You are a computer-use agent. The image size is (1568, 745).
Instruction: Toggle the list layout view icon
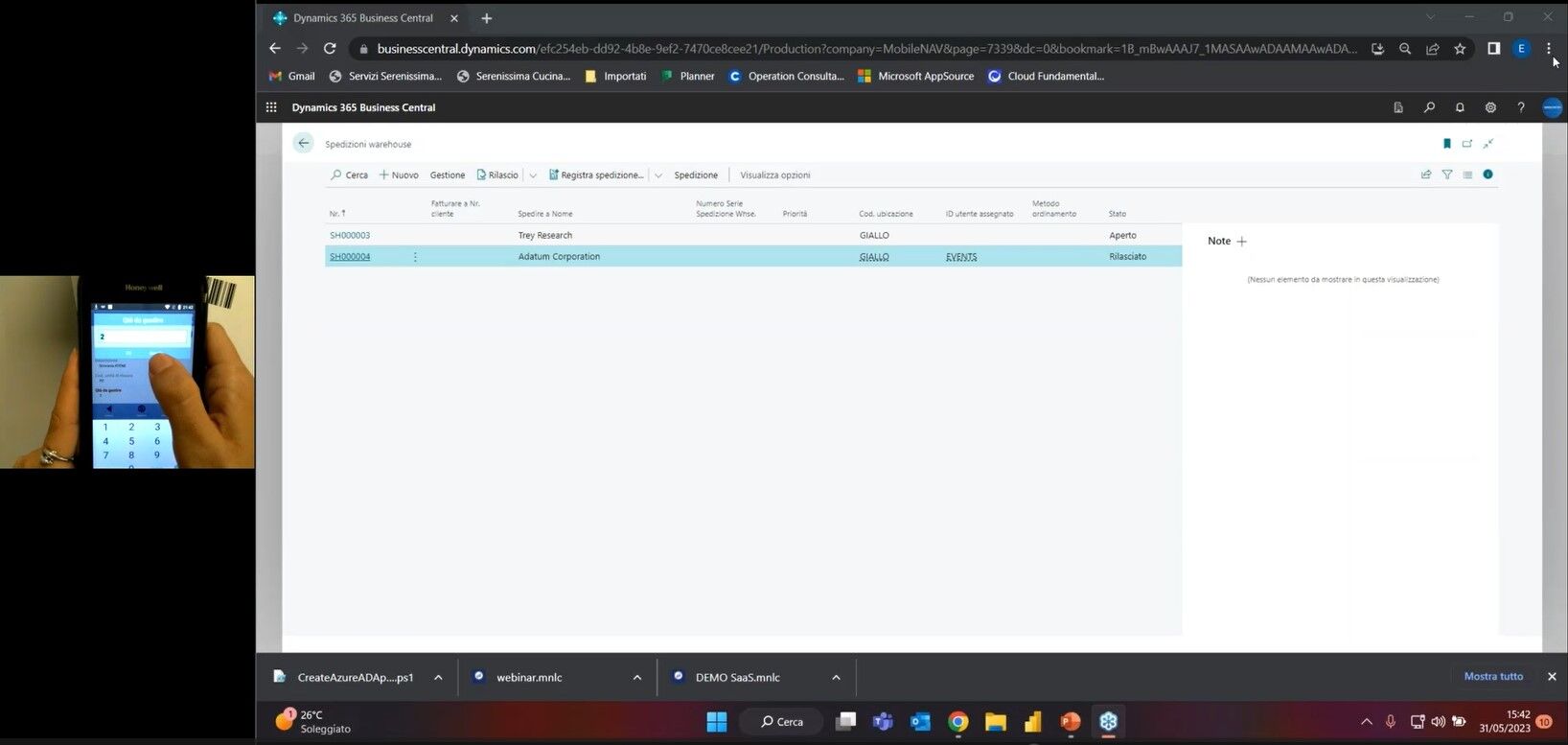point(1467,175)
